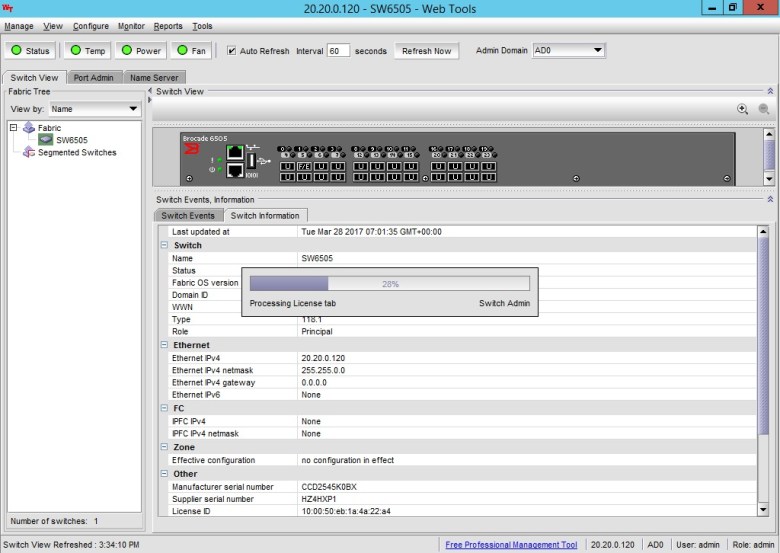Screen dimensions: 780x553
Task: Switch to the Port Admin tab
Action: [x=95, y=77]
